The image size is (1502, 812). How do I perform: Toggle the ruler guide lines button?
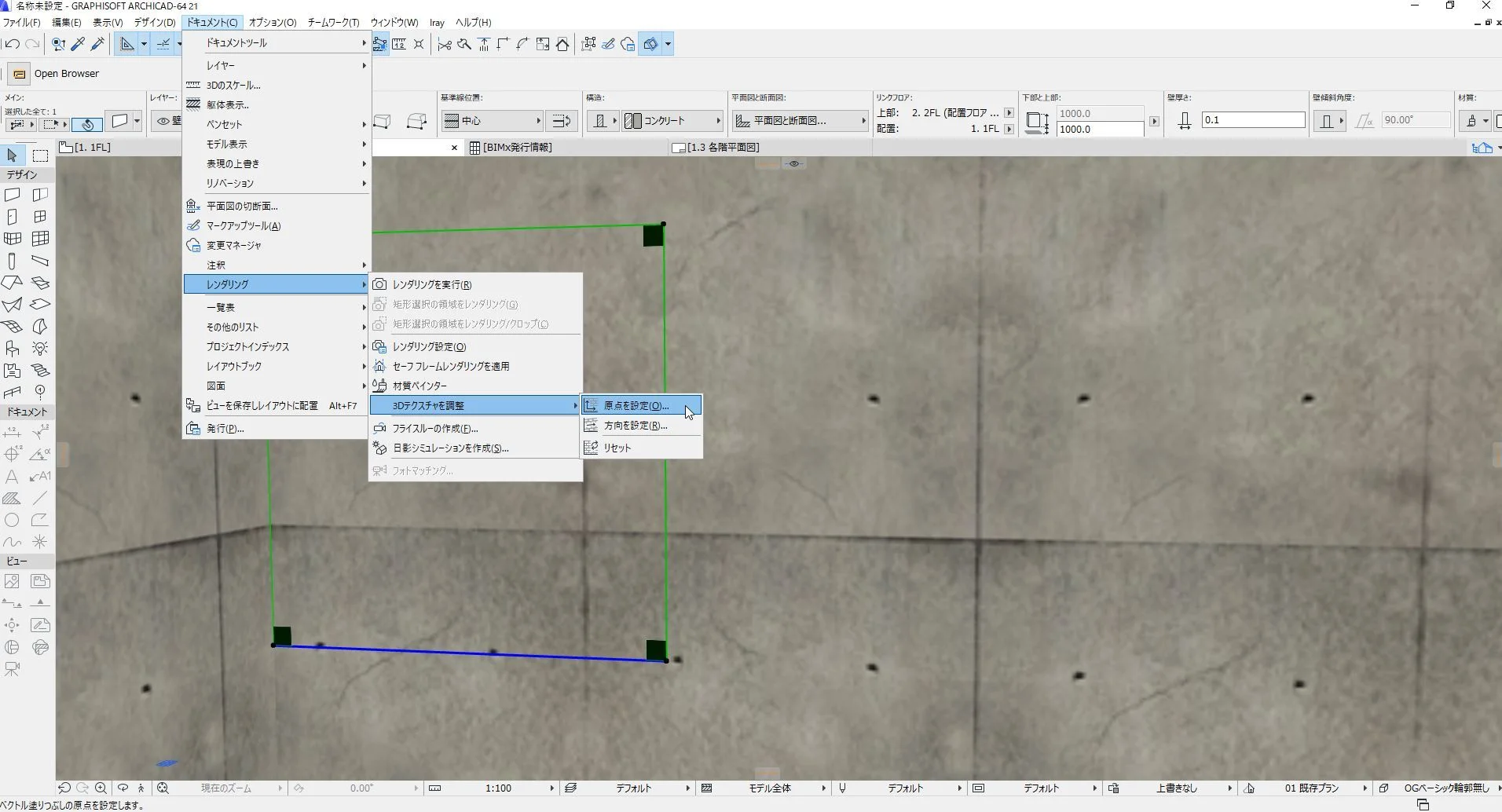pyautogui.click(x=126, y=45)
